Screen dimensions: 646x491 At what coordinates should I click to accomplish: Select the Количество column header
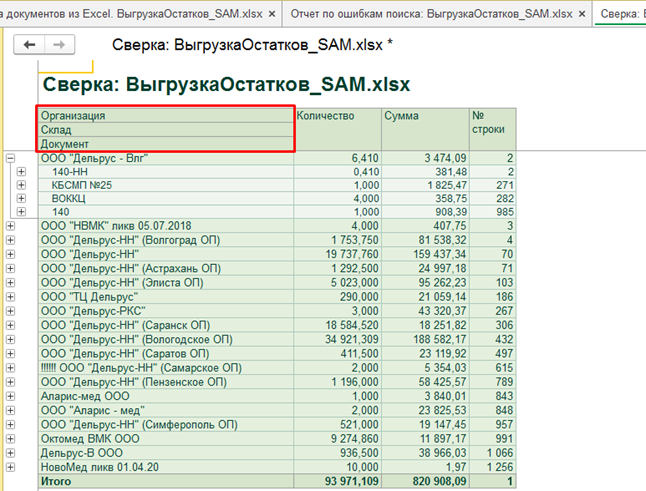(x=337, y=129)
